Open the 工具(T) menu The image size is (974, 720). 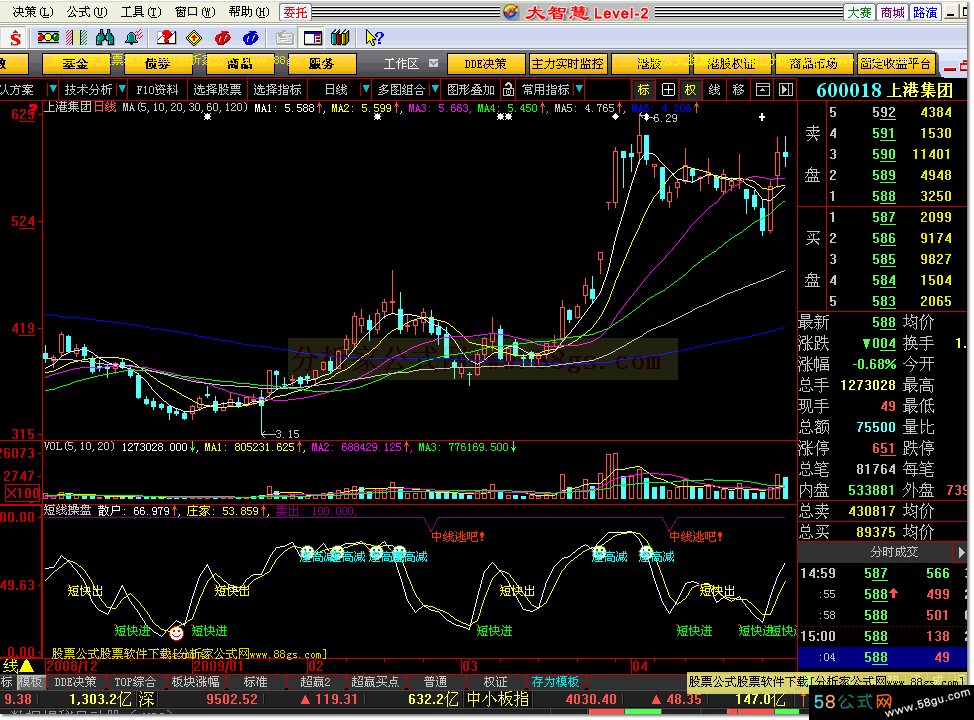tap(141, 12)
